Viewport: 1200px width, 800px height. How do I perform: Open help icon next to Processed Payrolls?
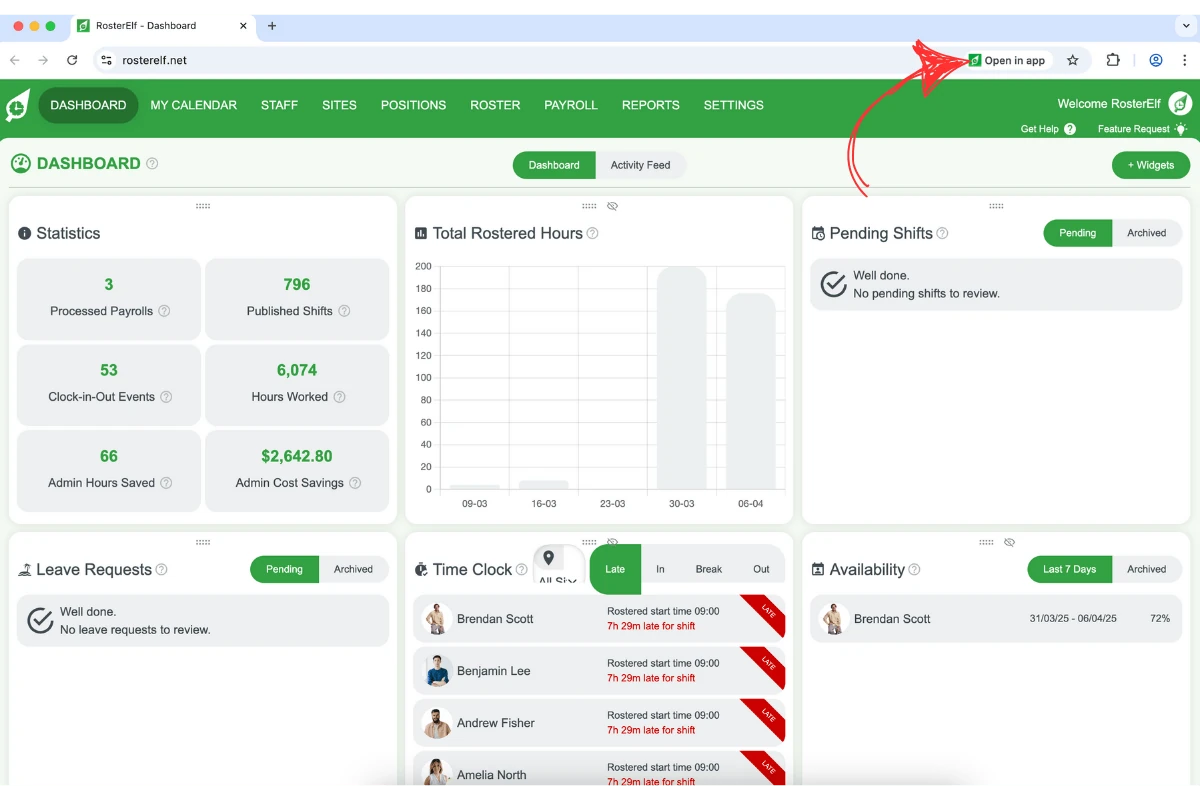click(164, 311)
